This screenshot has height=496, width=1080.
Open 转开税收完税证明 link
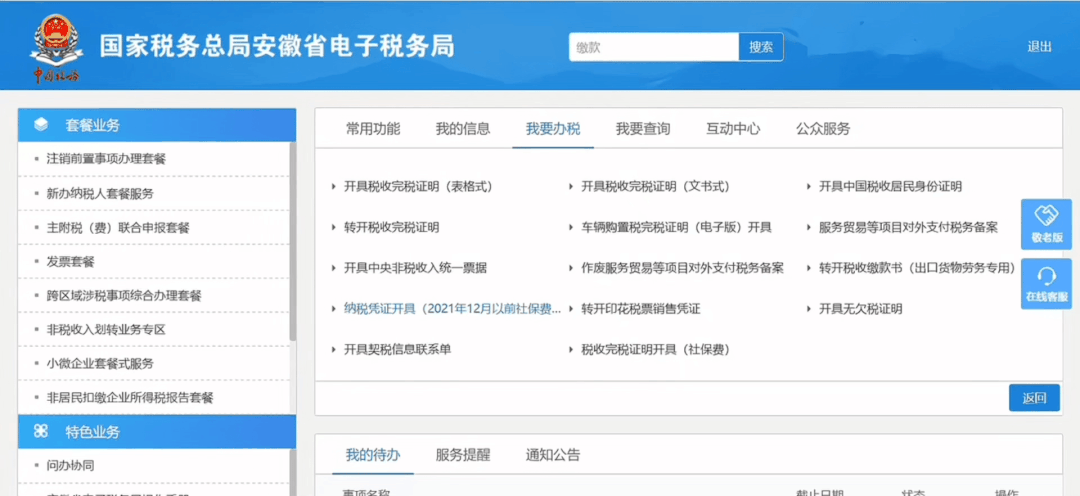click(x=391, y=227)
